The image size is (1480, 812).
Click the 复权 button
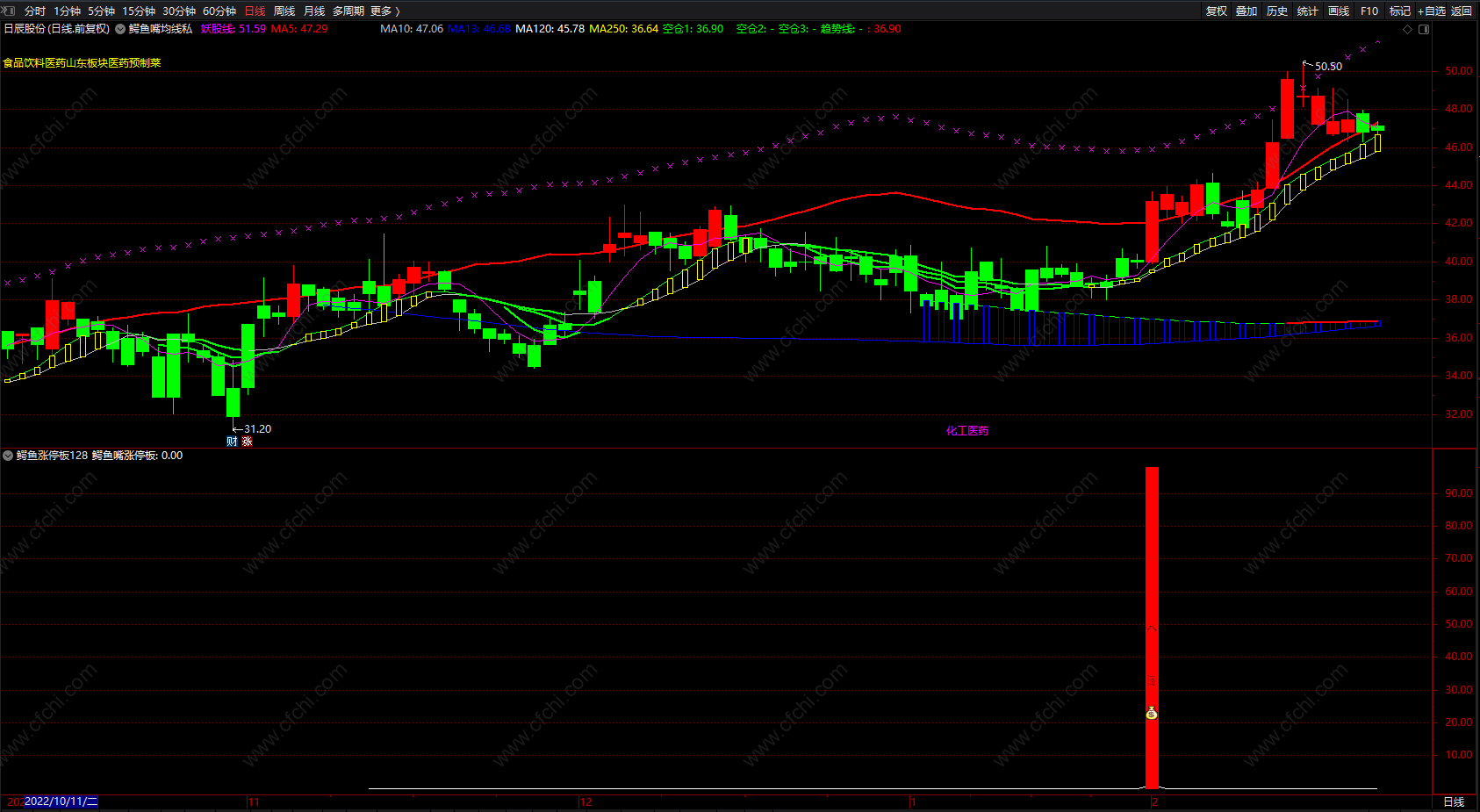[x=1217, y=11]
